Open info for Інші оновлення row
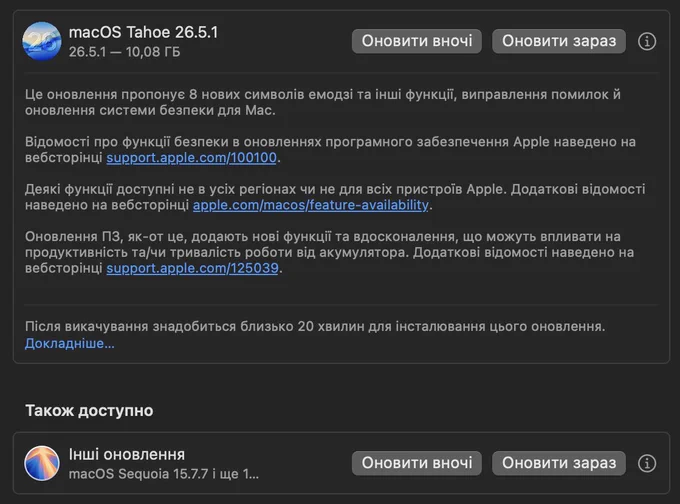 tap(647, 463)
